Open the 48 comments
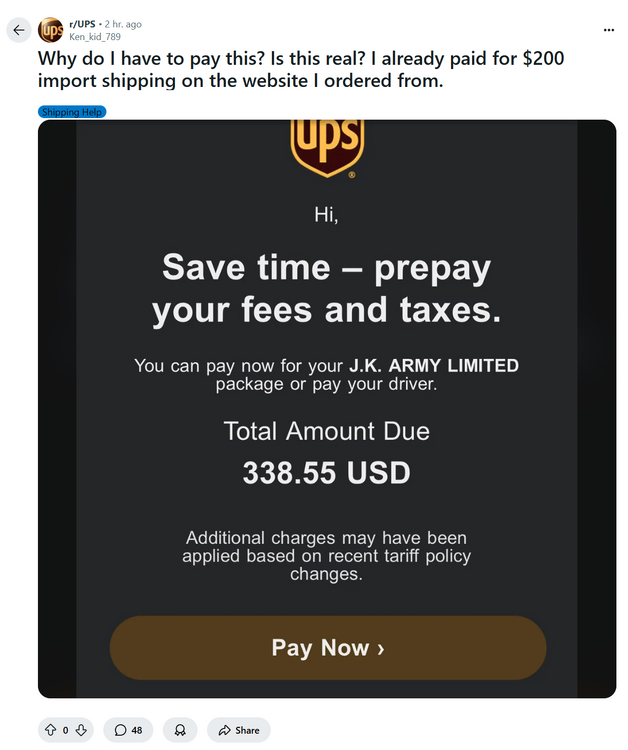The width and height of the screenshot is (628, 750). [x=128, y=730]
